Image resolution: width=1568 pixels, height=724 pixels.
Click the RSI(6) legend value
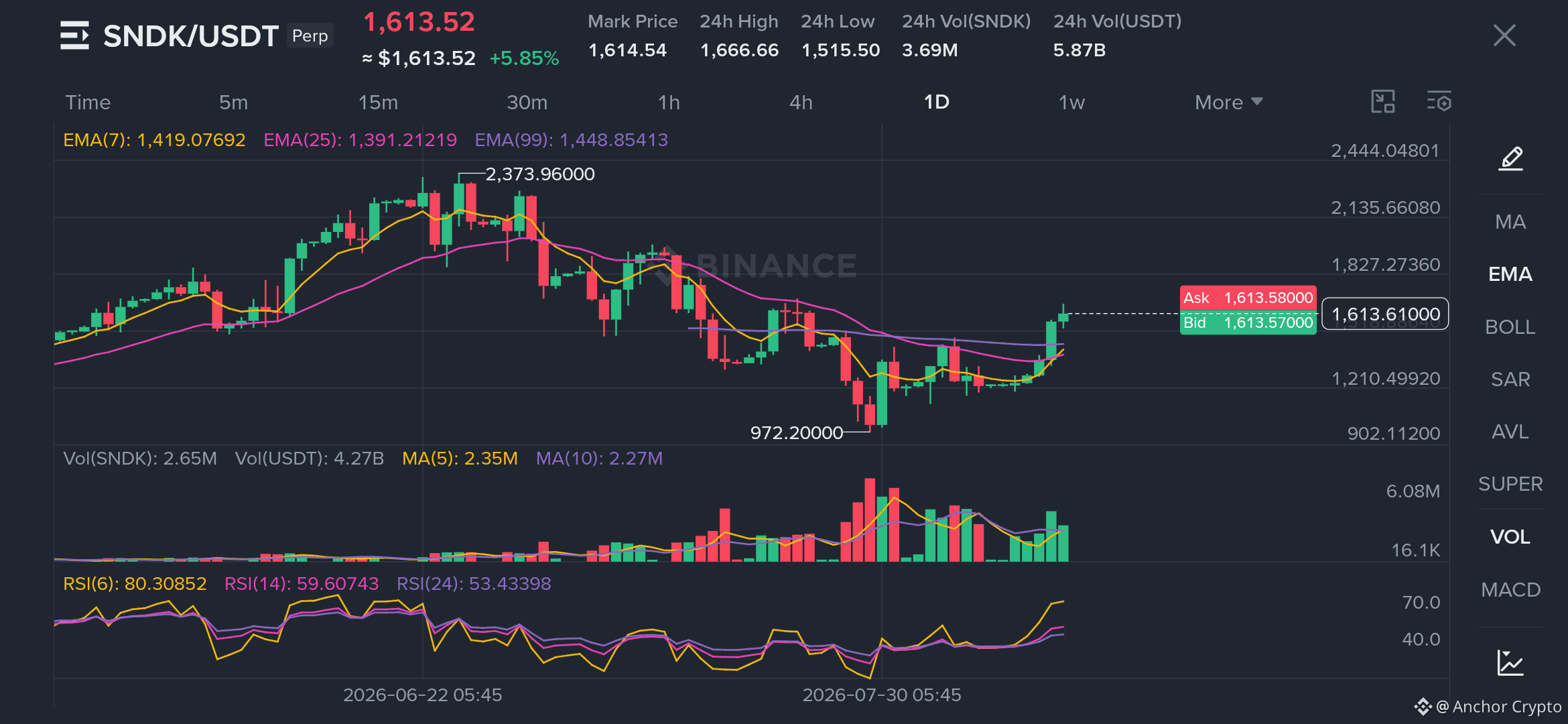(134, 583)
